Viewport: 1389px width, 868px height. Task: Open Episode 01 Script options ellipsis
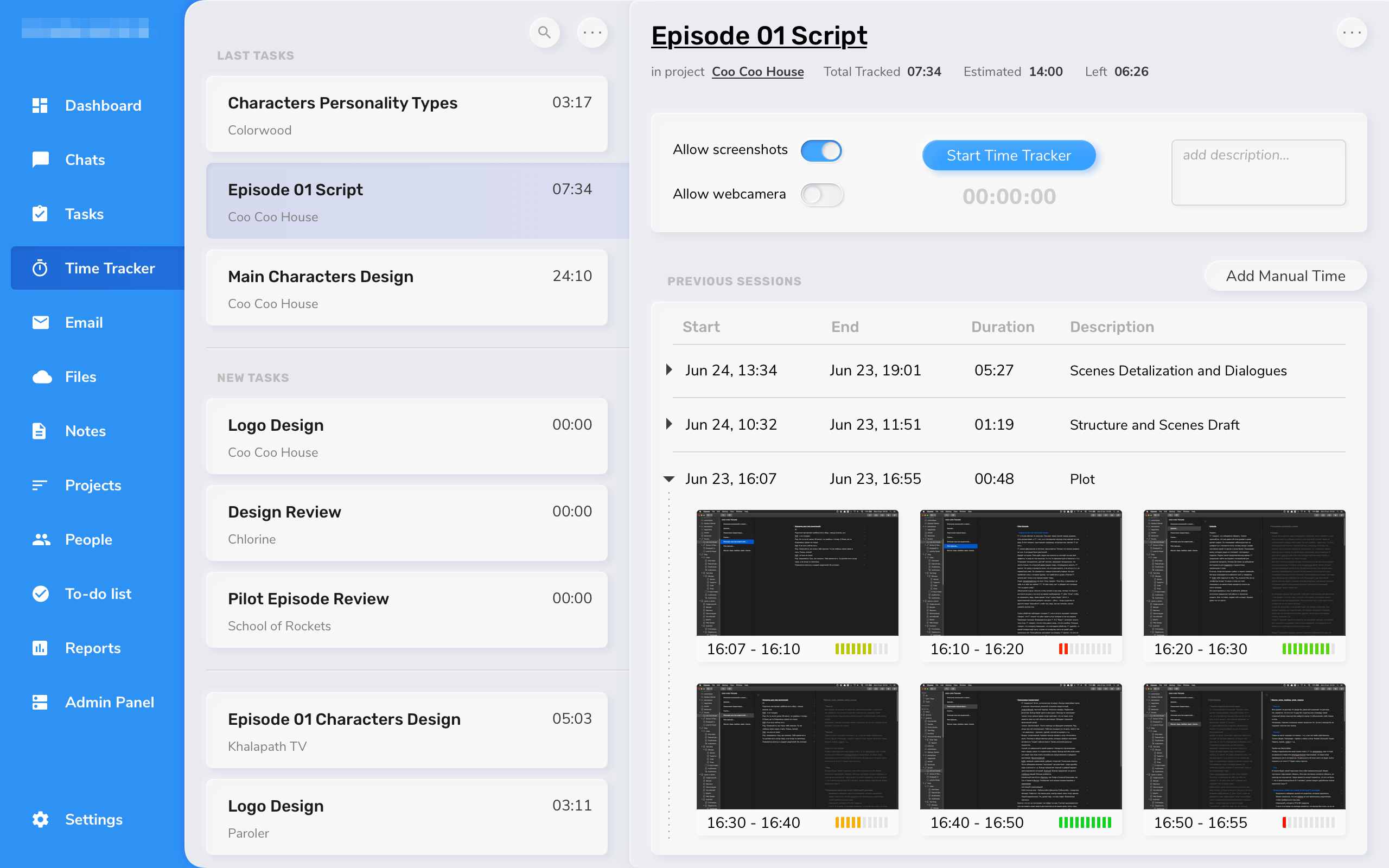pos(1352,33)
